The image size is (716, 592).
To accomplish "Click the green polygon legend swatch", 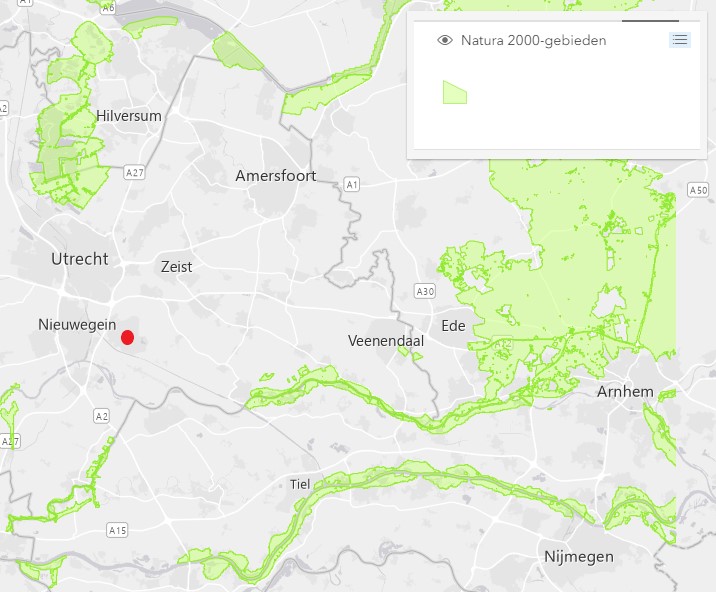I will [x=455, y=92].
